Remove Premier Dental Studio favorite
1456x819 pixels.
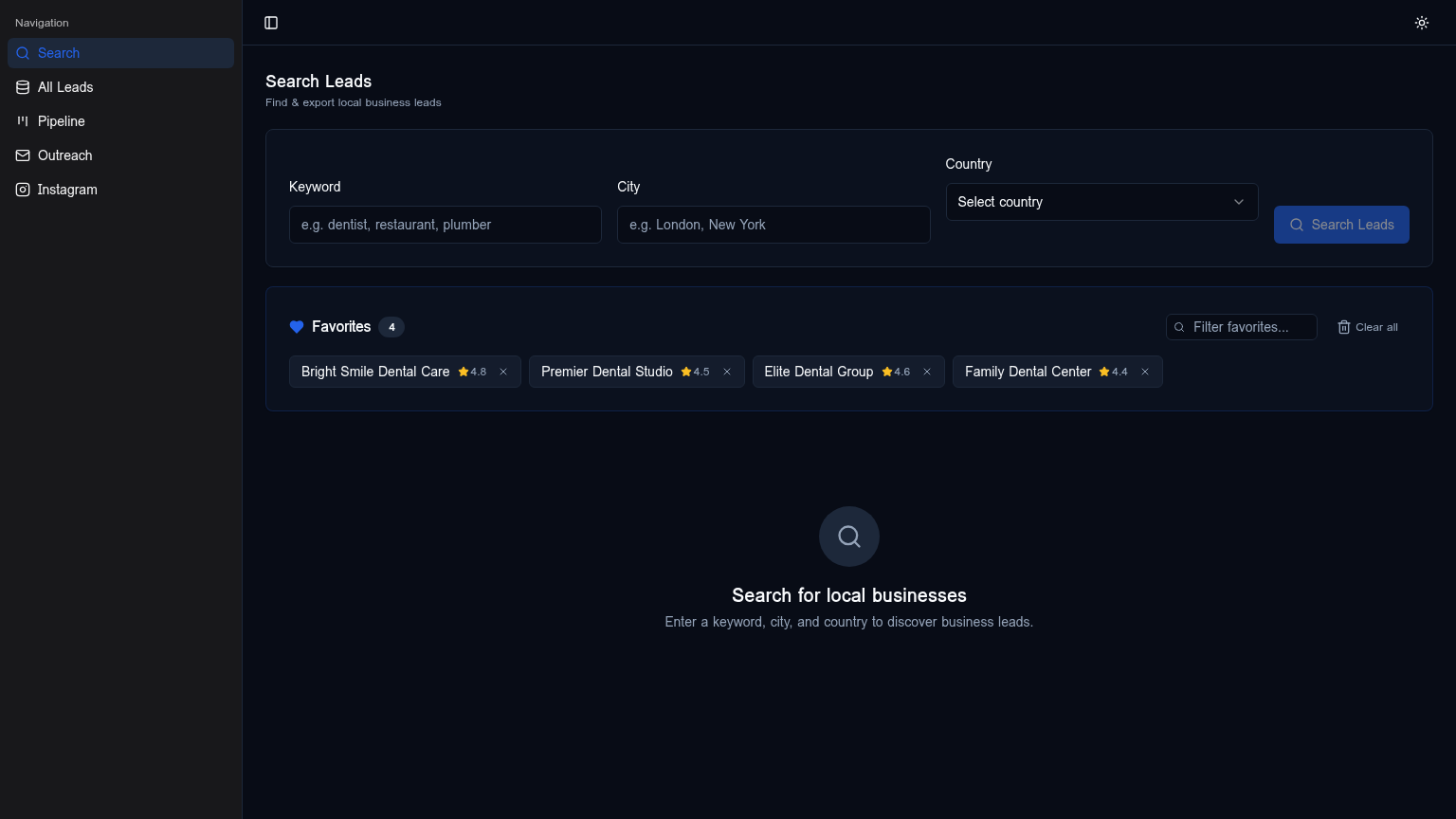tap(727, 372)
